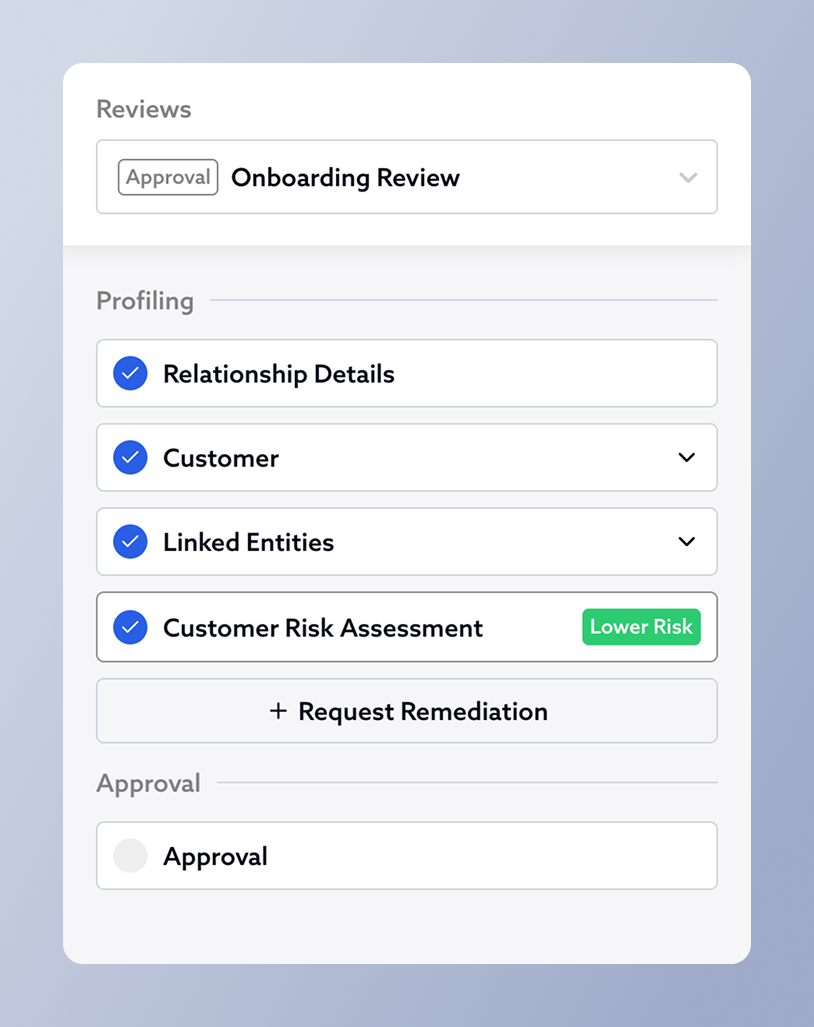Click the Onboarding Review title text

tap(346, 178)
